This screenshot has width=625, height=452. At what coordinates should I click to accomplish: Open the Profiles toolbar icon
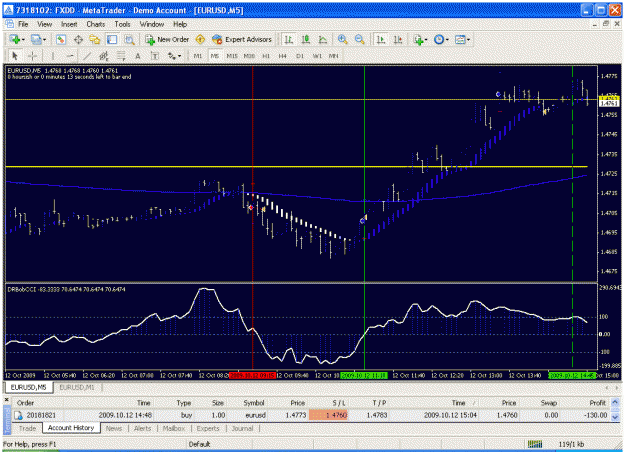point(35,39)
